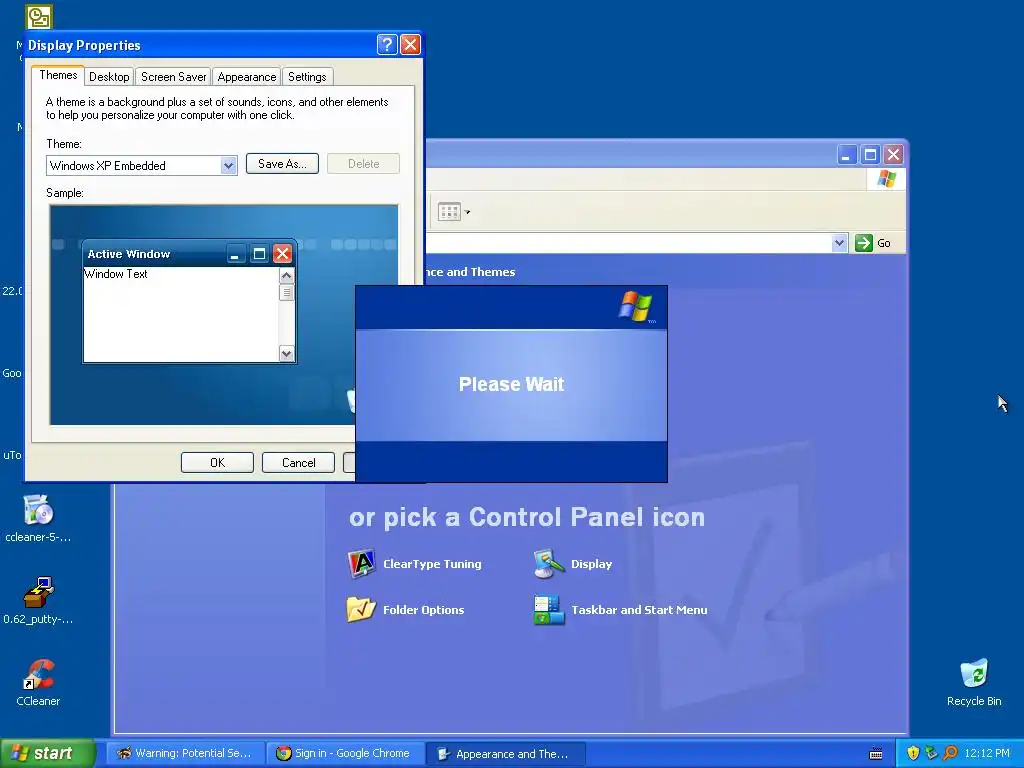The image size is (1024, 768).
Task: Click the taskbar clock showing 12:12 PM
Action: 987,753
